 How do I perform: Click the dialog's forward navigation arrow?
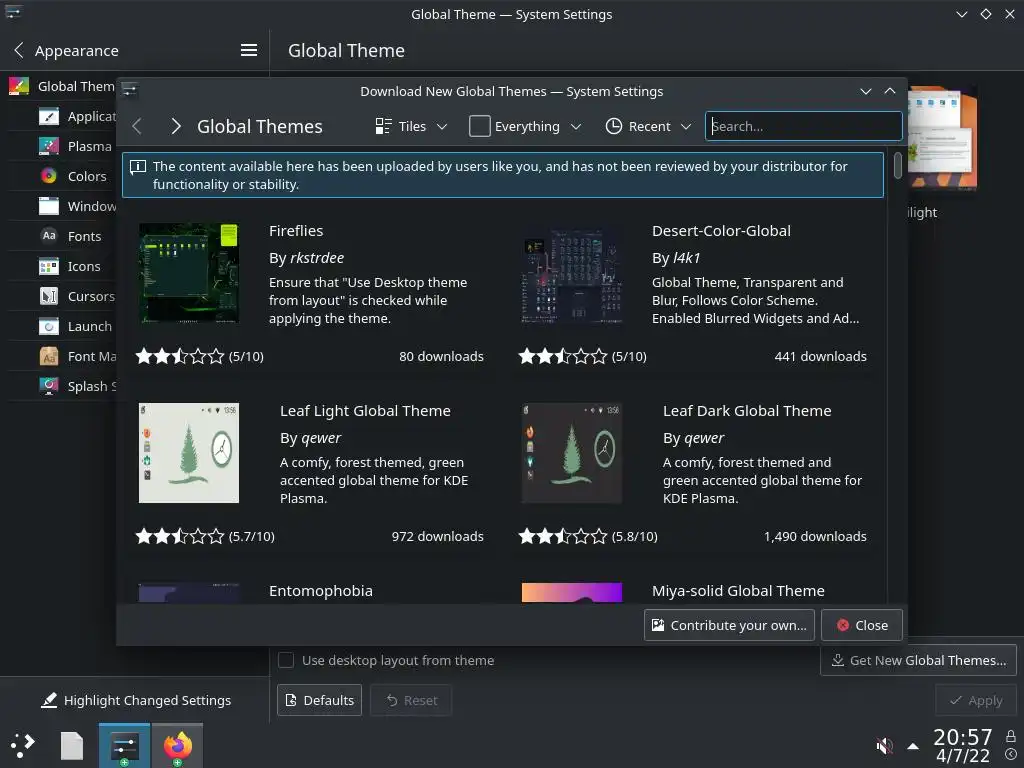coord(175,126)
